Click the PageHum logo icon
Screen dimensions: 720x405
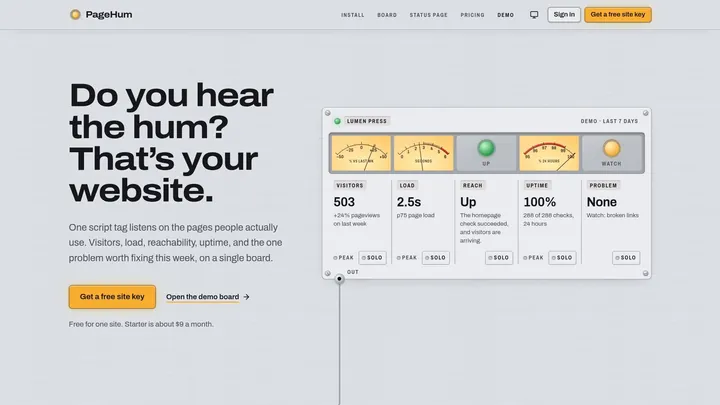[x=75, y=15]
